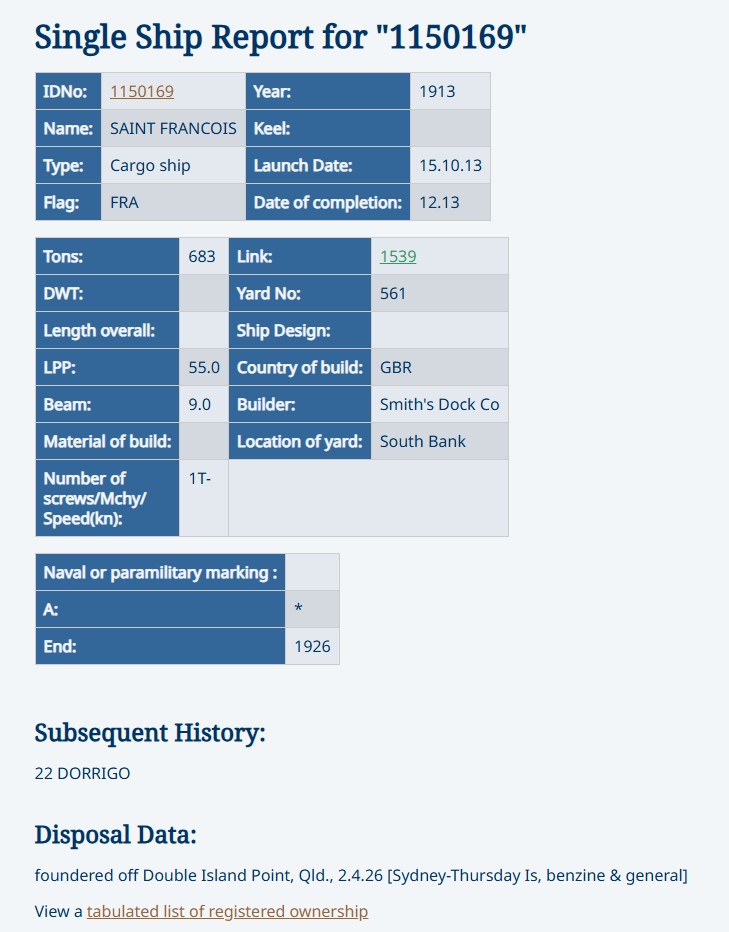Click the Subsequent History heading
This screenshot has width=729, height=932.
click(150, 733)
